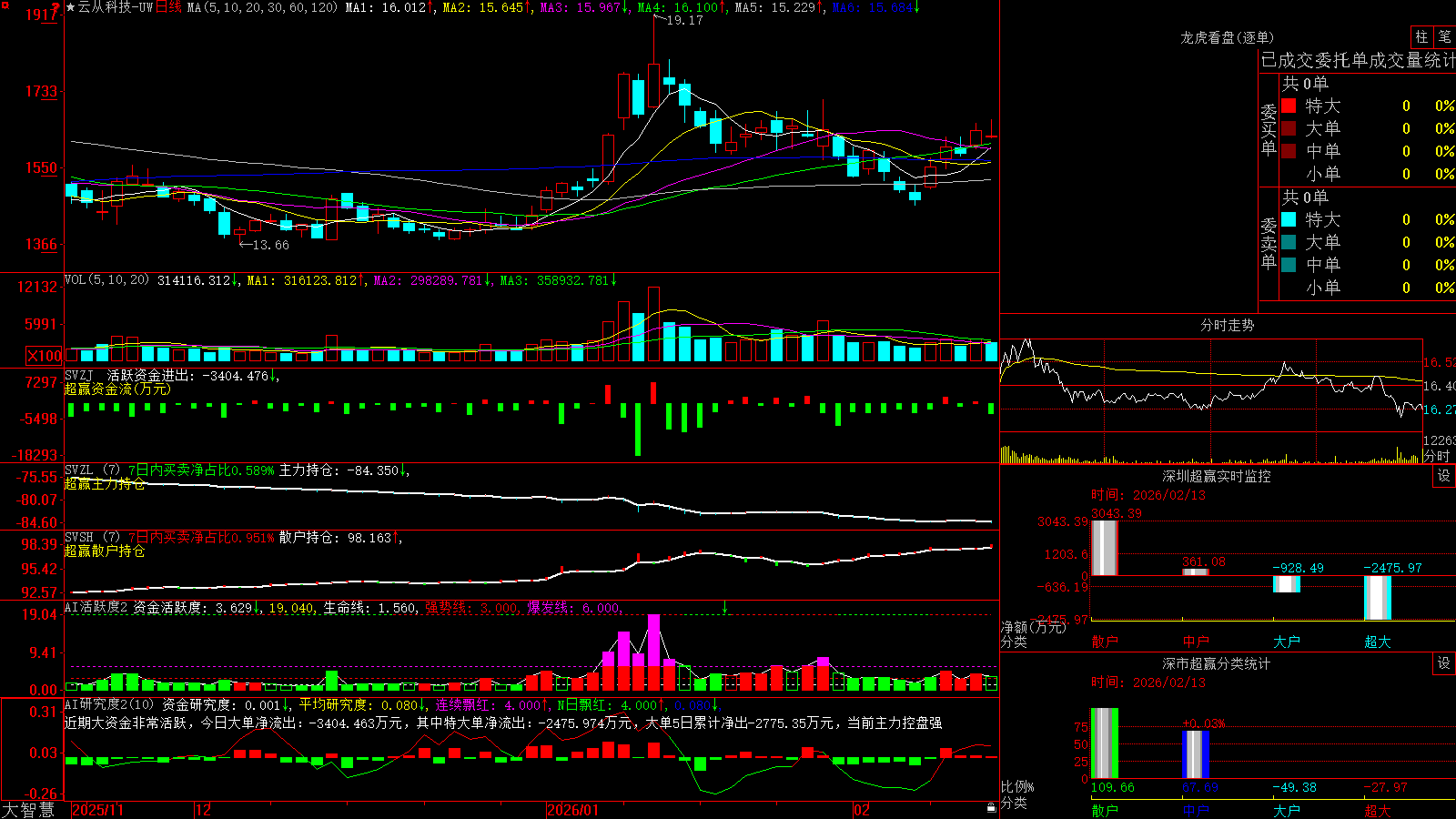Switch 龙虎看盘 to 柱 bar mode
Image resolution: width=1456 pixels, height=819 pixels.
1421,36
